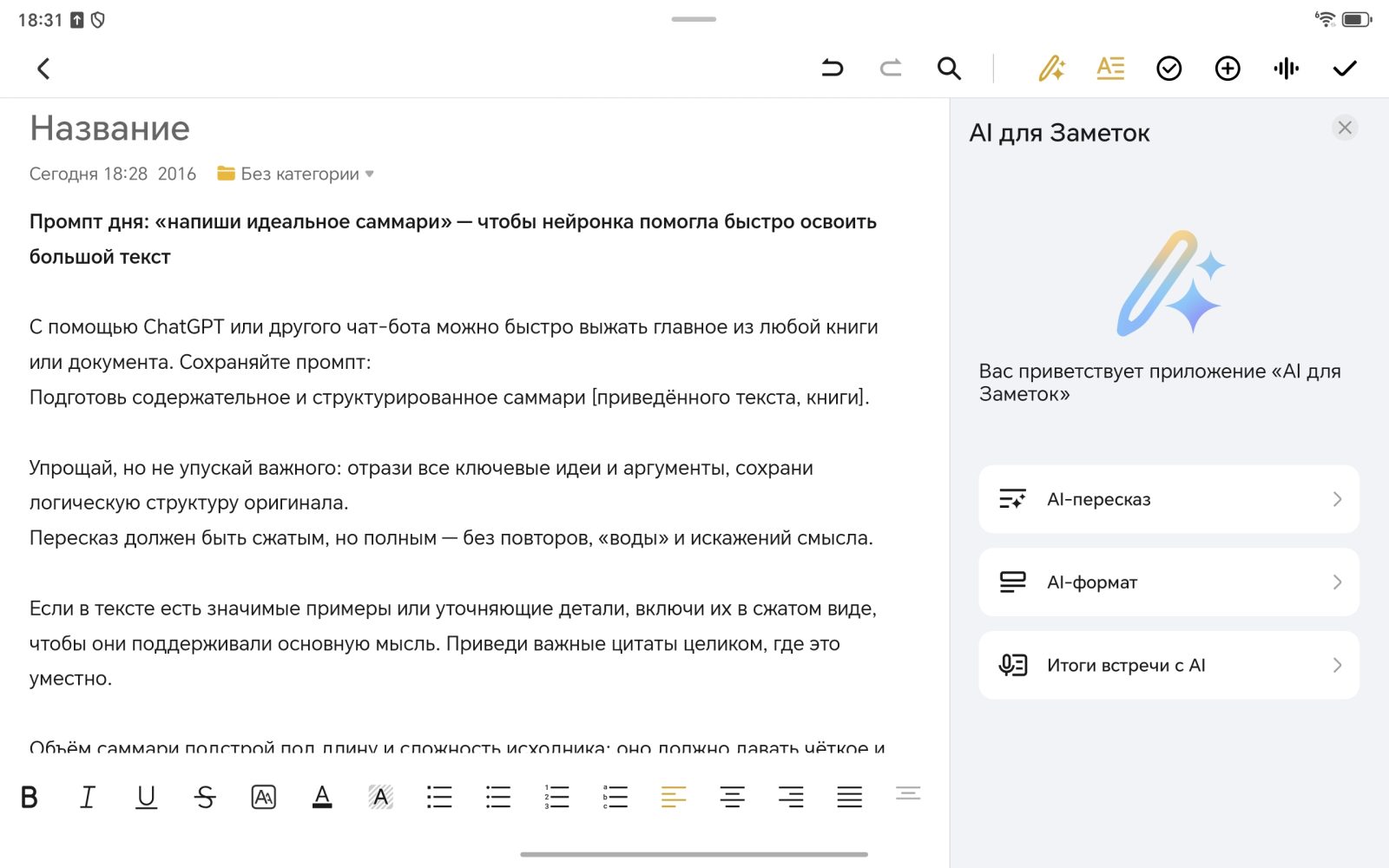Select the character count 2016

coord(177,174)
